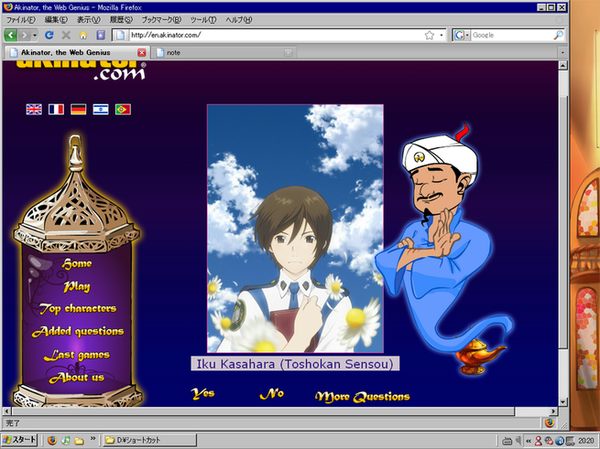Screen dimensions: 600x449
Task: Click the Firefox icon in the status bar
Action: tap(549, 423)
